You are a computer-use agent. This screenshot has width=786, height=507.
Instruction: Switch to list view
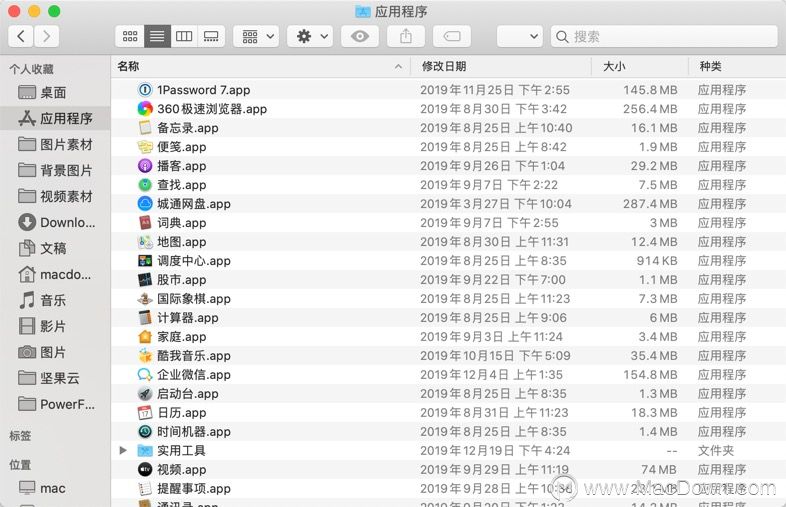coord(157,36)
